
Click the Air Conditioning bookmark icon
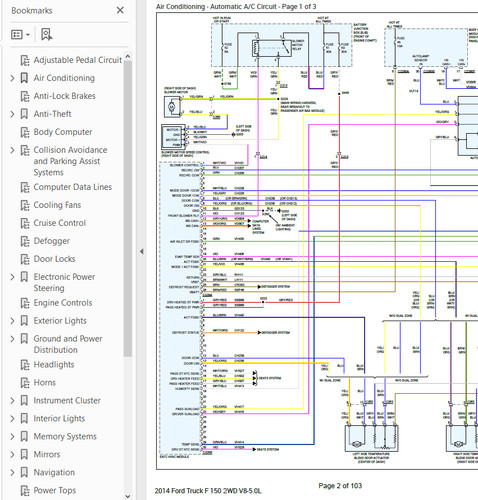pos(24,78)
